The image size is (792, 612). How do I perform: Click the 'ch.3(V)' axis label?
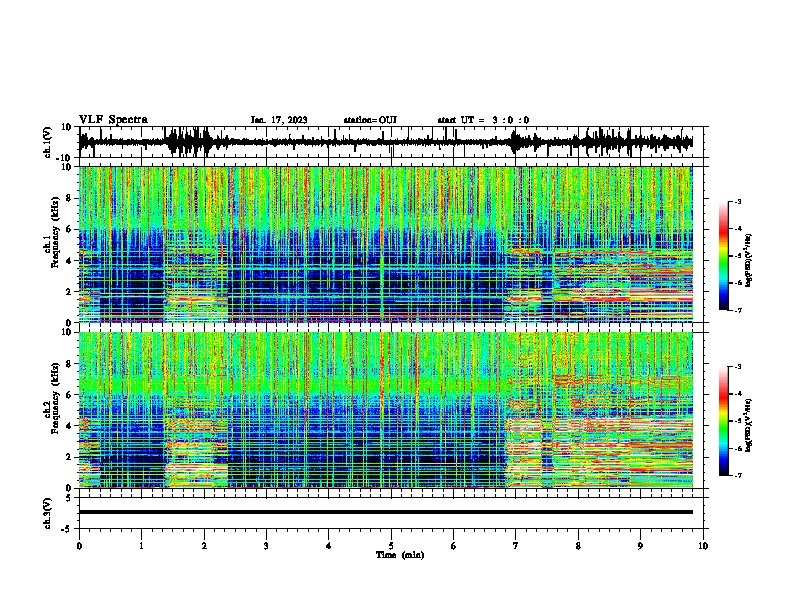(x=48, y=513)
